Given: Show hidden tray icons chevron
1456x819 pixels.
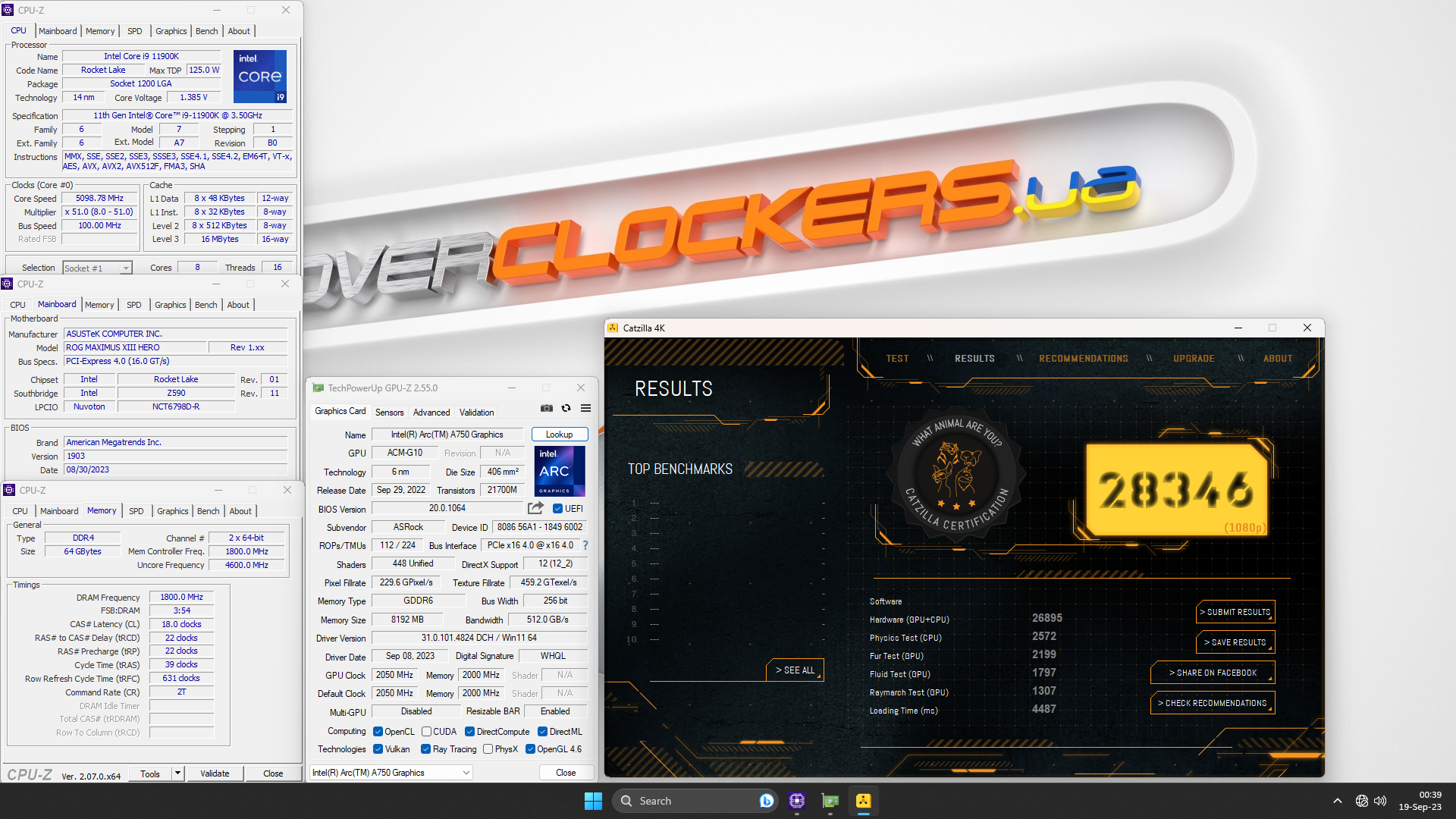Looking at the screenshot, I should 1337,801.
